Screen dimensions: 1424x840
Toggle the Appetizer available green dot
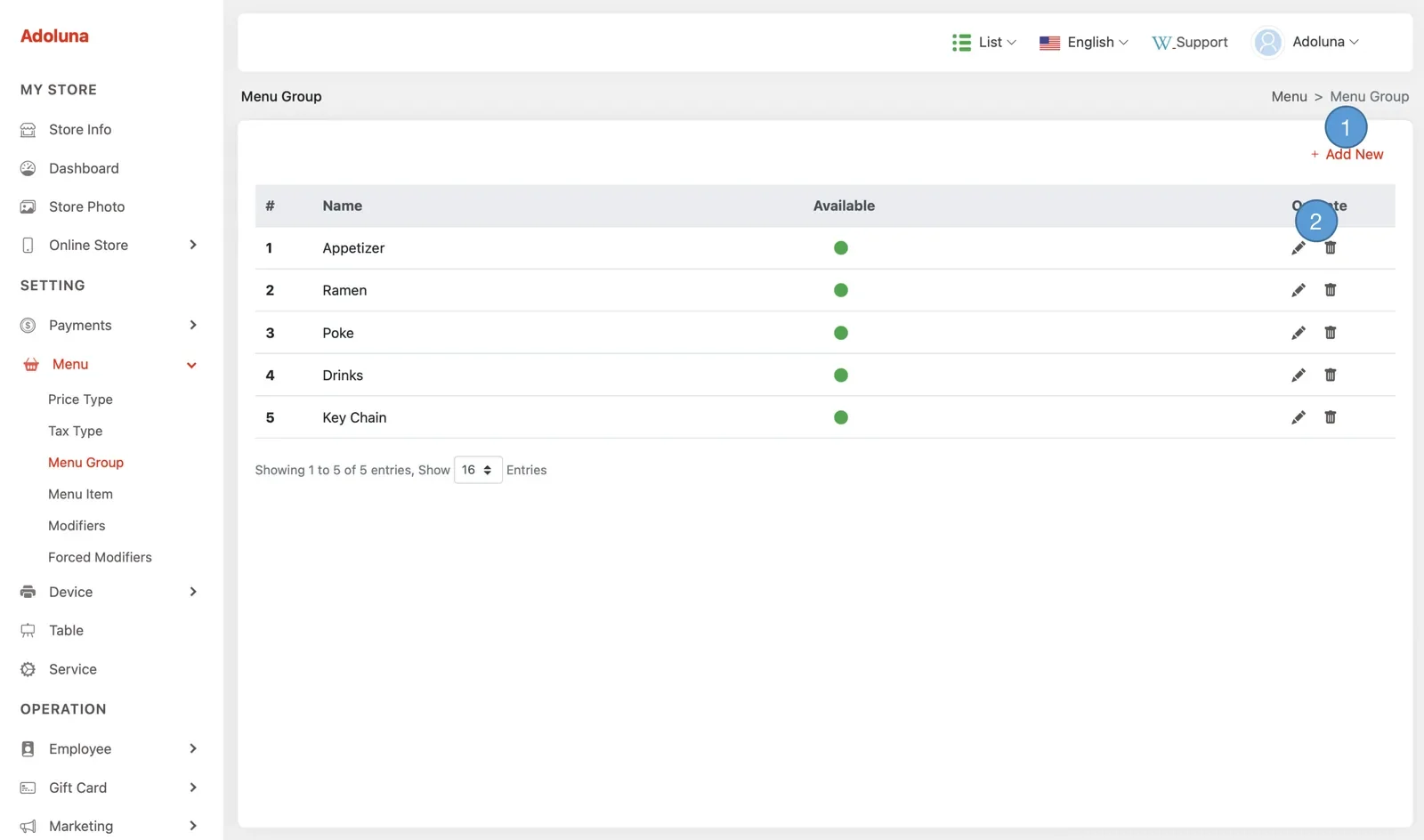(841, 248)
